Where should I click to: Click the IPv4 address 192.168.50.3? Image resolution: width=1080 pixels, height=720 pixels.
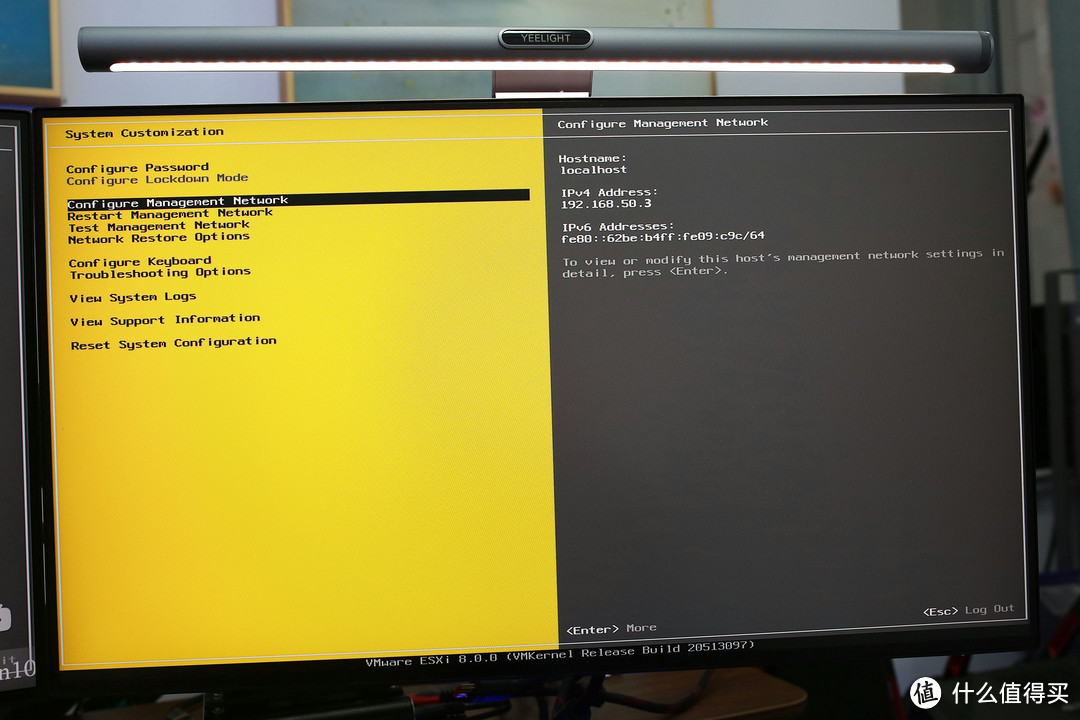[x=605, y=202]
